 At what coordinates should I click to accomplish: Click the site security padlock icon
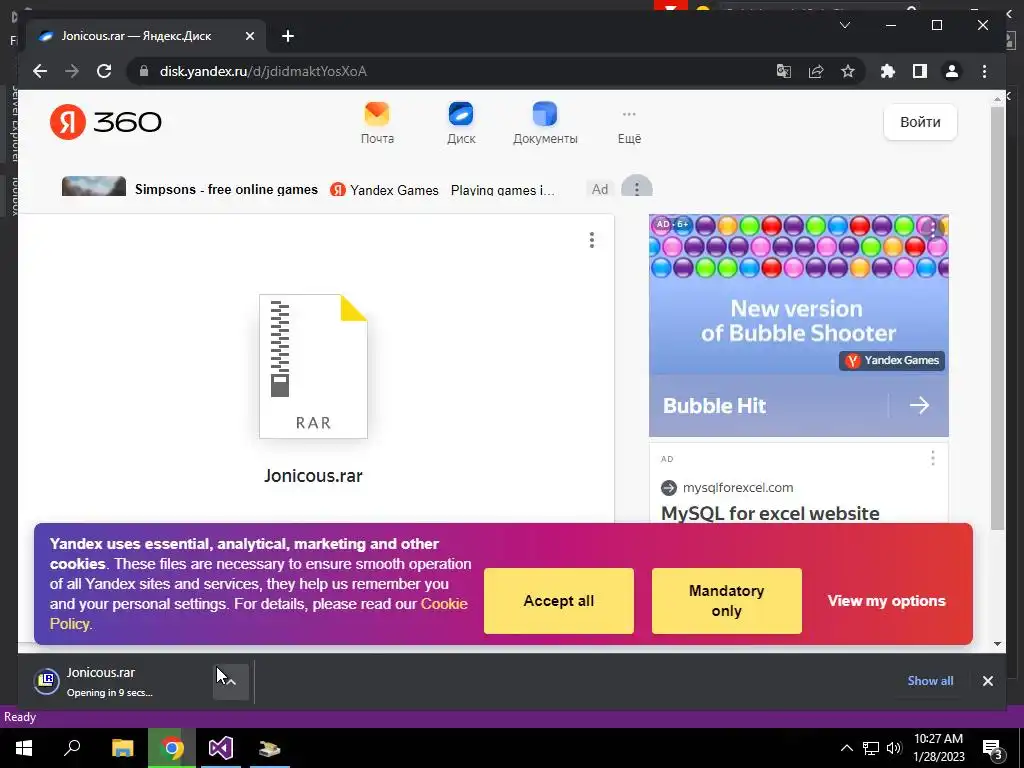(x=143, y=71)
